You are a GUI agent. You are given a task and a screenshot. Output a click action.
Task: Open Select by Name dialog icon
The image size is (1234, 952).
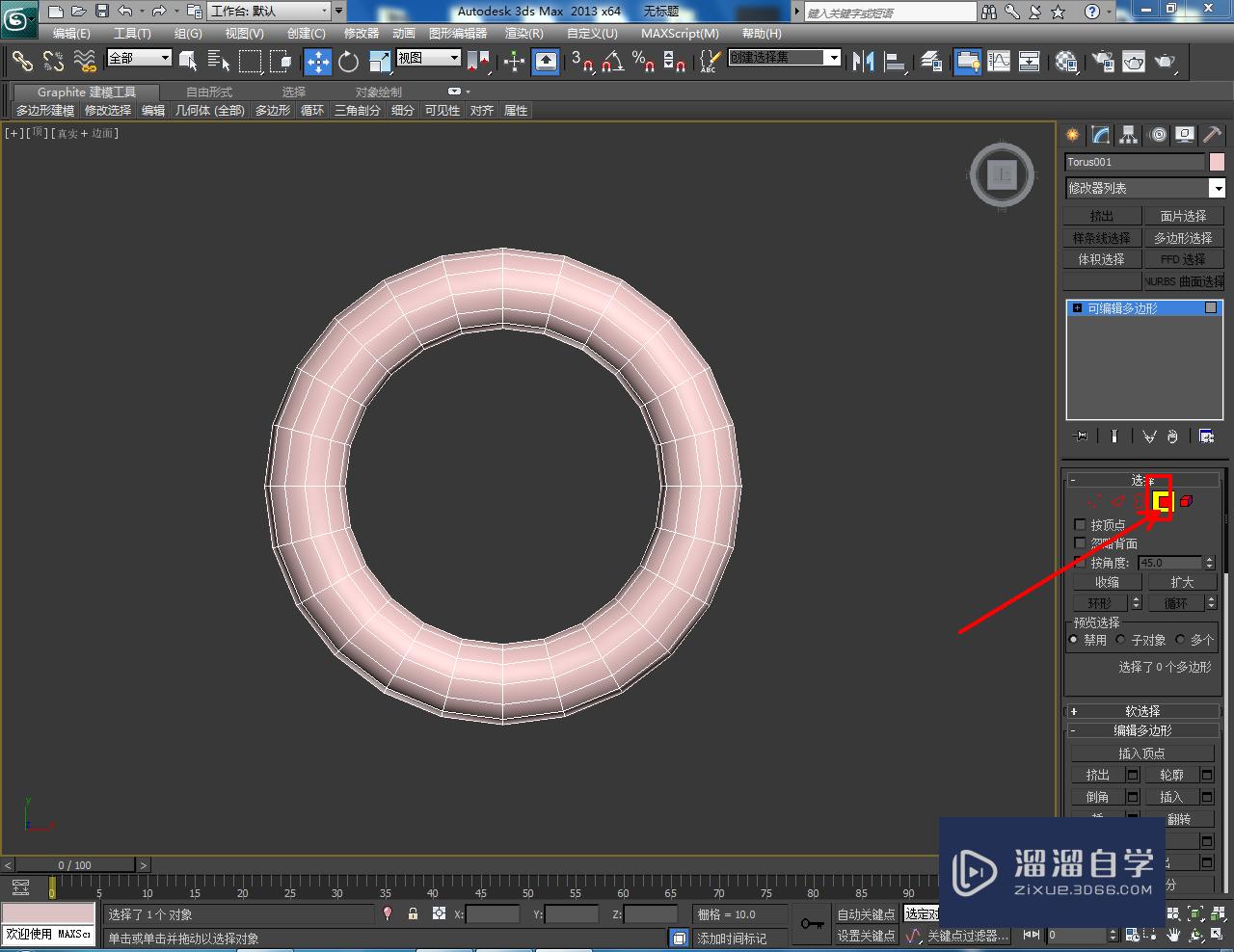(219, 62)
